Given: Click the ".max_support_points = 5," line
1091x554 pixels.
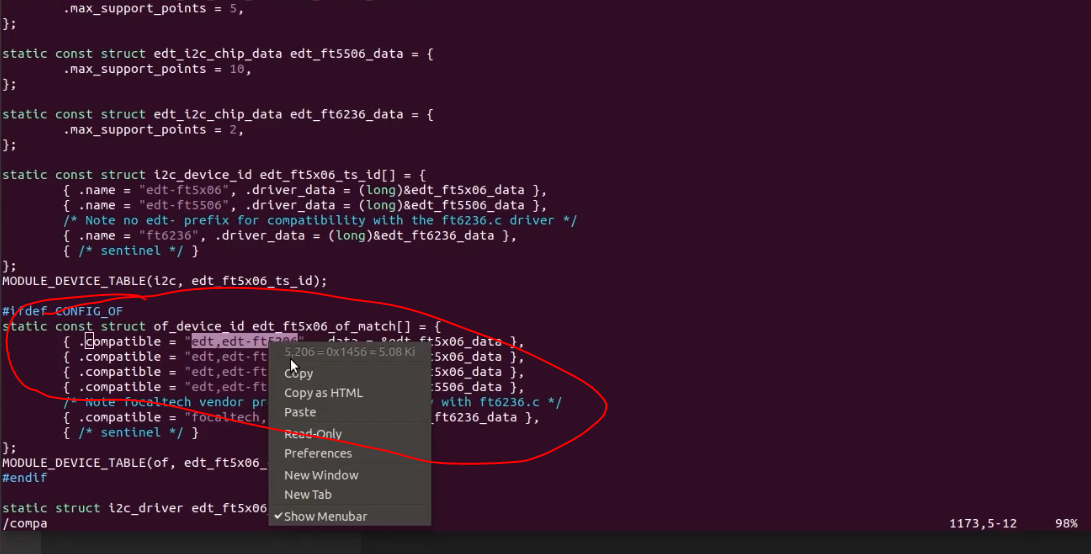Looking at the screenshot, I should click(153, 8).
